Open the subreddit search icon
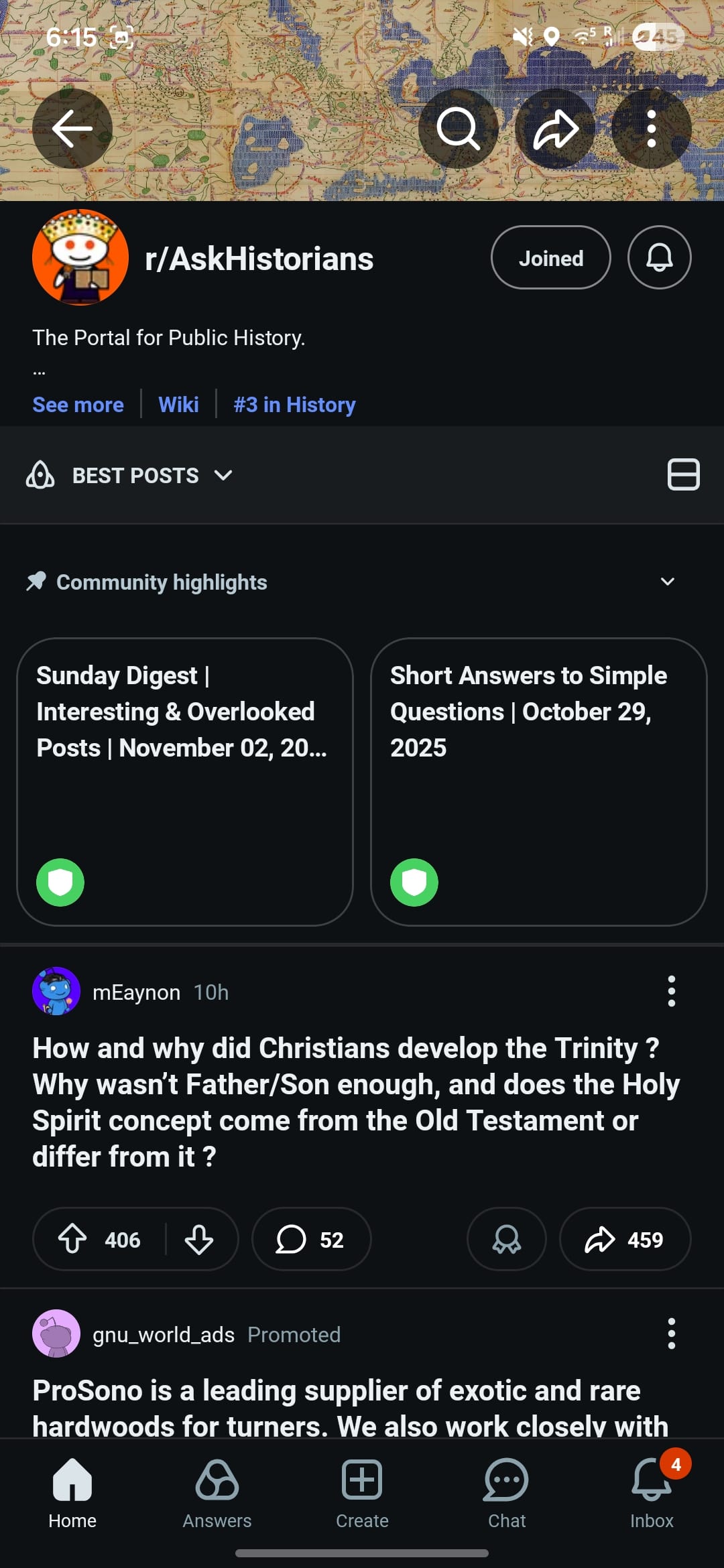 pyautogui.click(x=459, y=128)
